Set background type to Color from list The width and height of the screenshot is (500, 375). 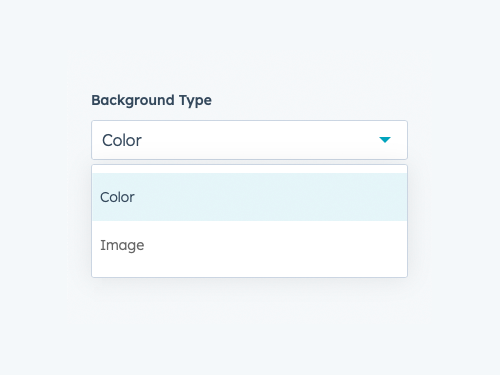pos(249,197)
